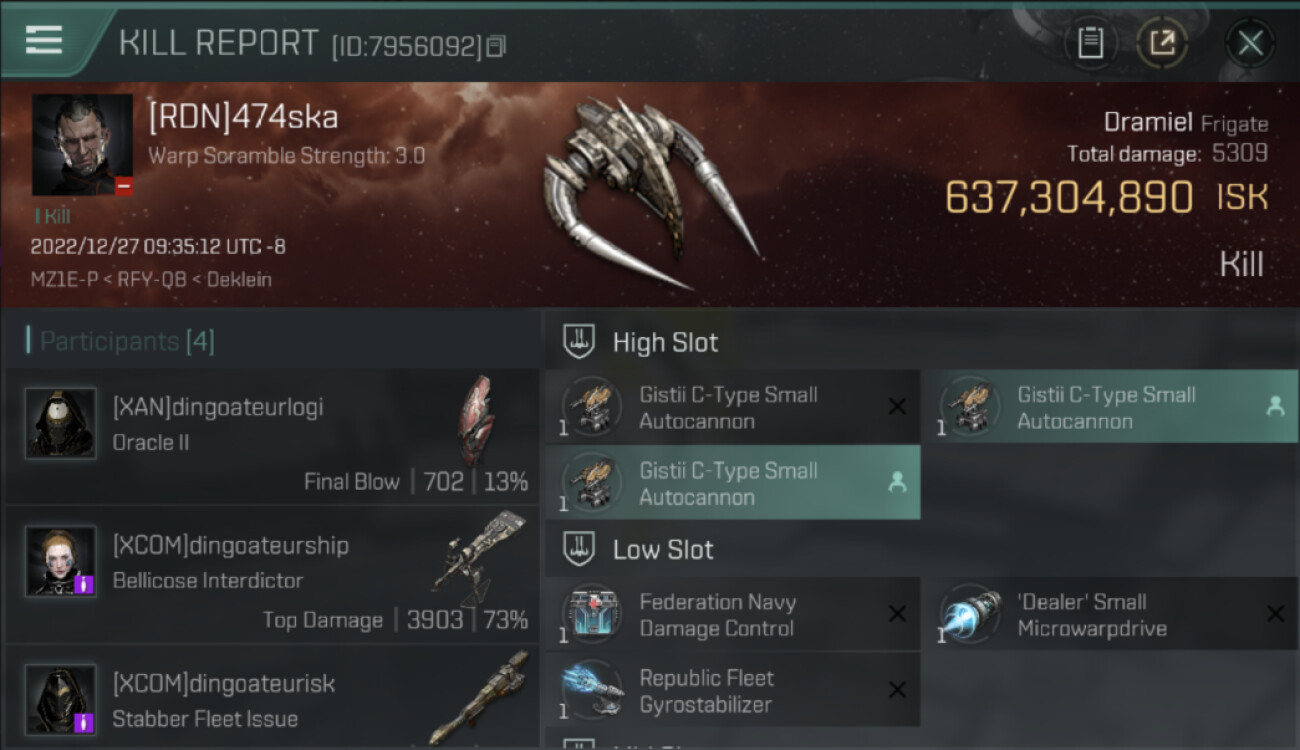The width and height of the screenshot is (1300, 750).
Task: Select Republic Fleet Gyrostabilizer module
Action: click(x=732, y=691)
